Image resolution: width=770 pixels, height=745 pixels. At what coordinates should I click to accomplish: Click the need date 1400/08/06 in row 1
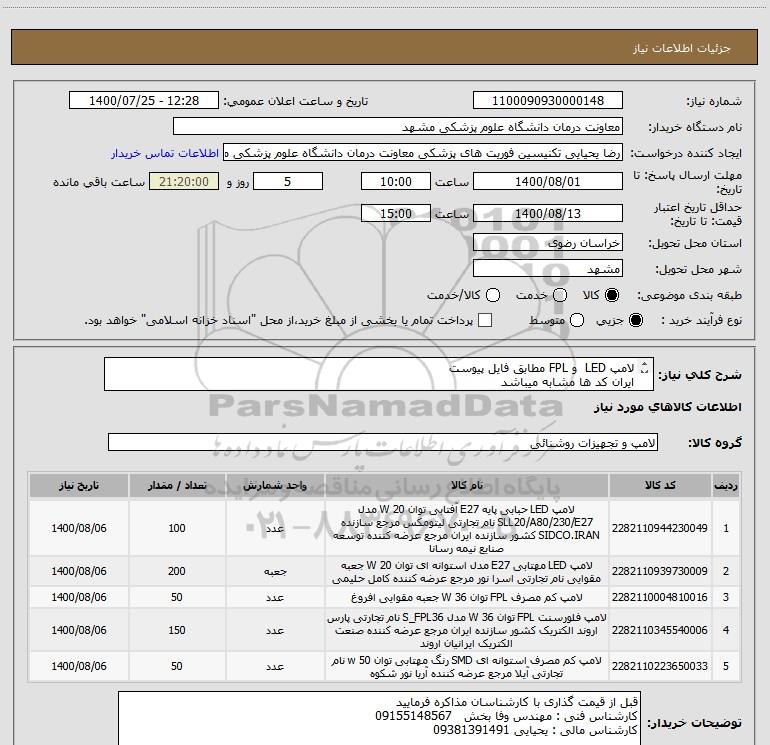click(x=79, y=528)
